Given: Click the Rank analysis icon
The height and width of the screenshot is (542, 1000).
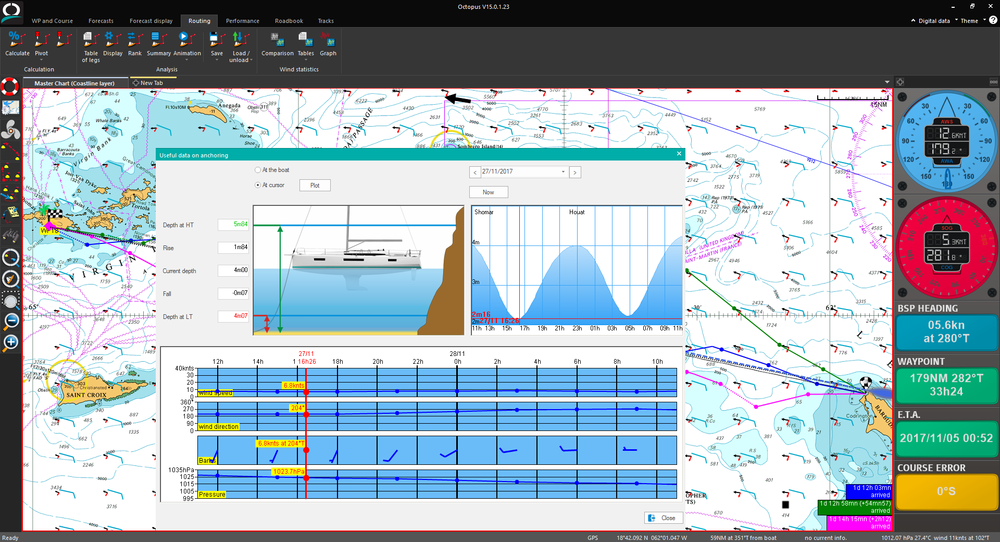Looking at the screenshot, I should pos(136,42).
